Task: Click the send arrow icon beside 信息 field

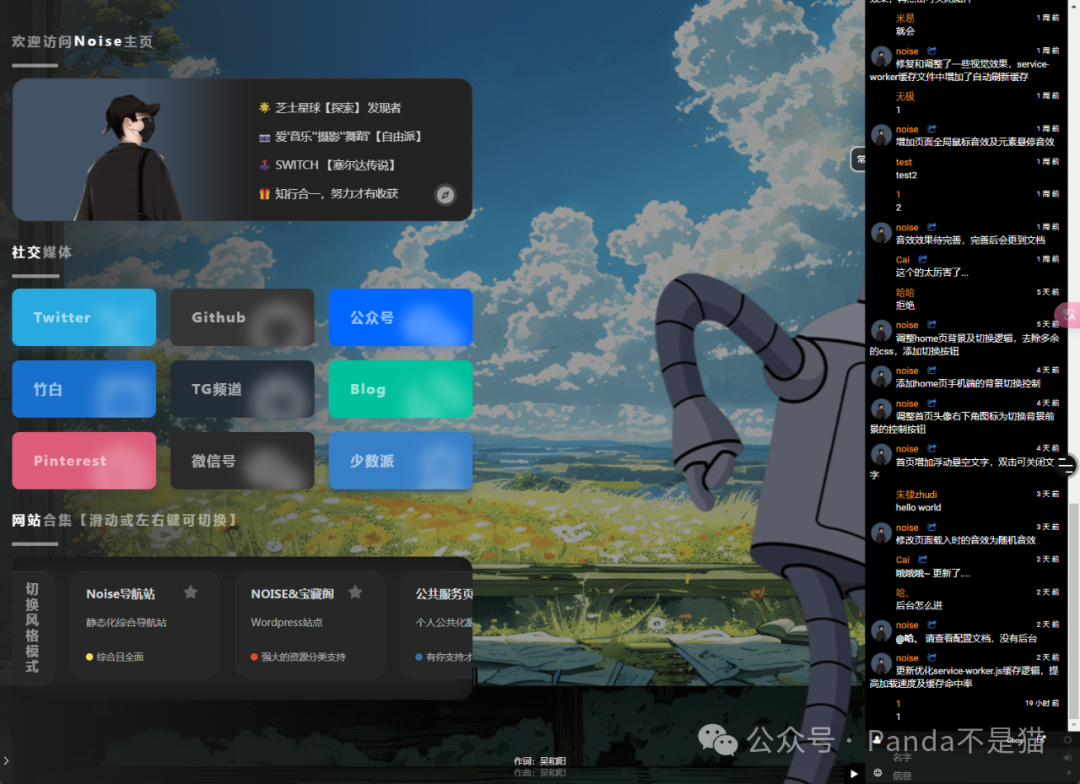Action: [x=1070, y=773]
